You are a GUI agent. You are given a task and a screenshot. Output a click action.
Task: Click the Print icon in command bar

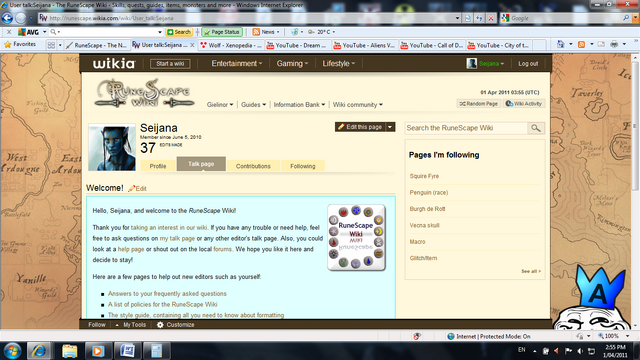tap(614, 44)
